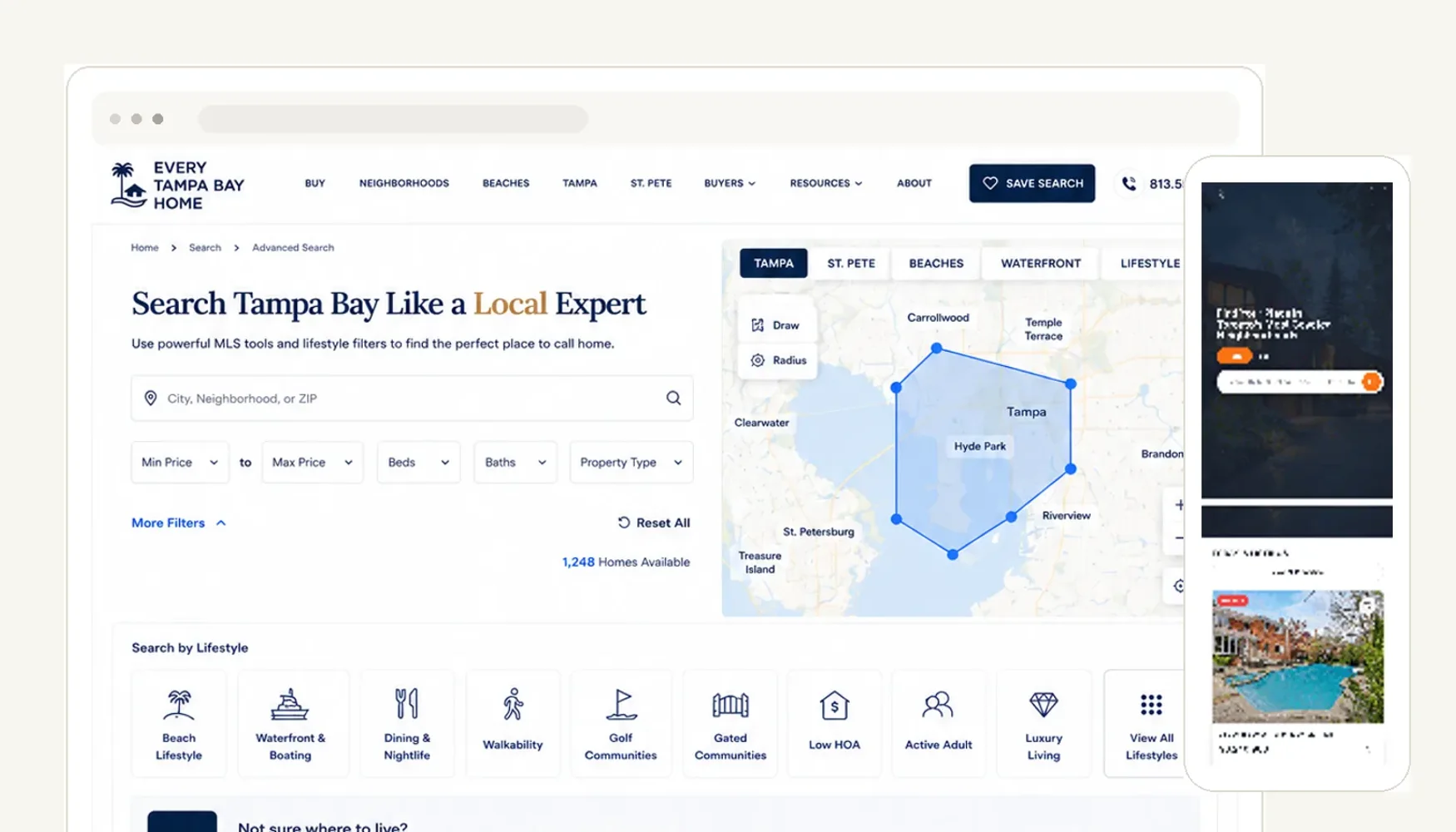Click the Hyde Park map label
The height and width of the screenshot is (832, 1456).
tap(980, 446)
